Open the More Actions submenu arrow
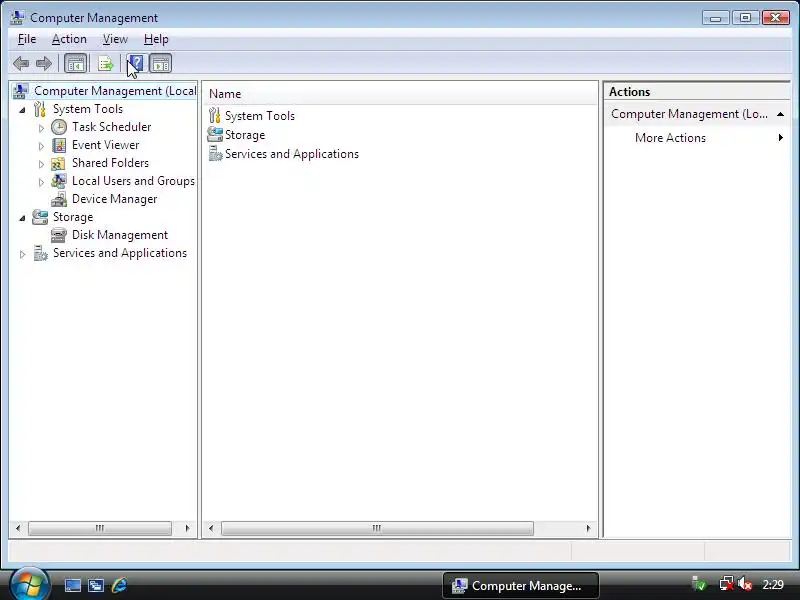 [781, 138]
